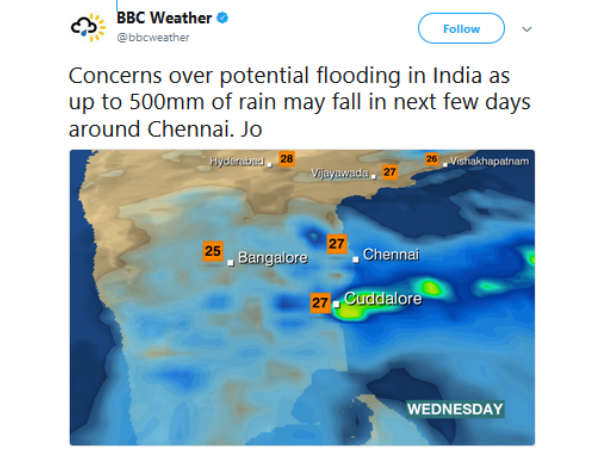The image size is (600, 450).
Task: Click the BBC Weather profile avatar
Action: click(88, 27)
